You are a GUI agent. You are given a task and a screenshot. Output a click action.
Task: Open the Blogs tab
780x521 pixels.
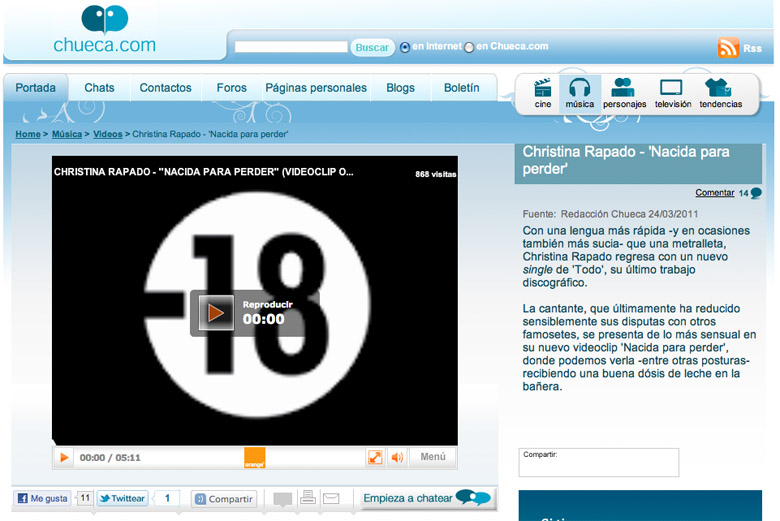pos(400,88)
